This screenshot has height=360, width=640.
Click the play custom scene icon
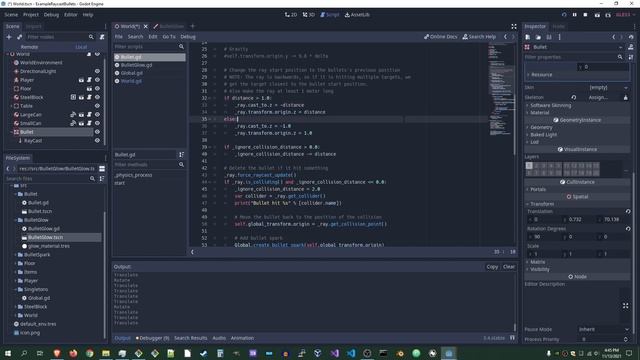pyautogui.click(x=608, y=15)
